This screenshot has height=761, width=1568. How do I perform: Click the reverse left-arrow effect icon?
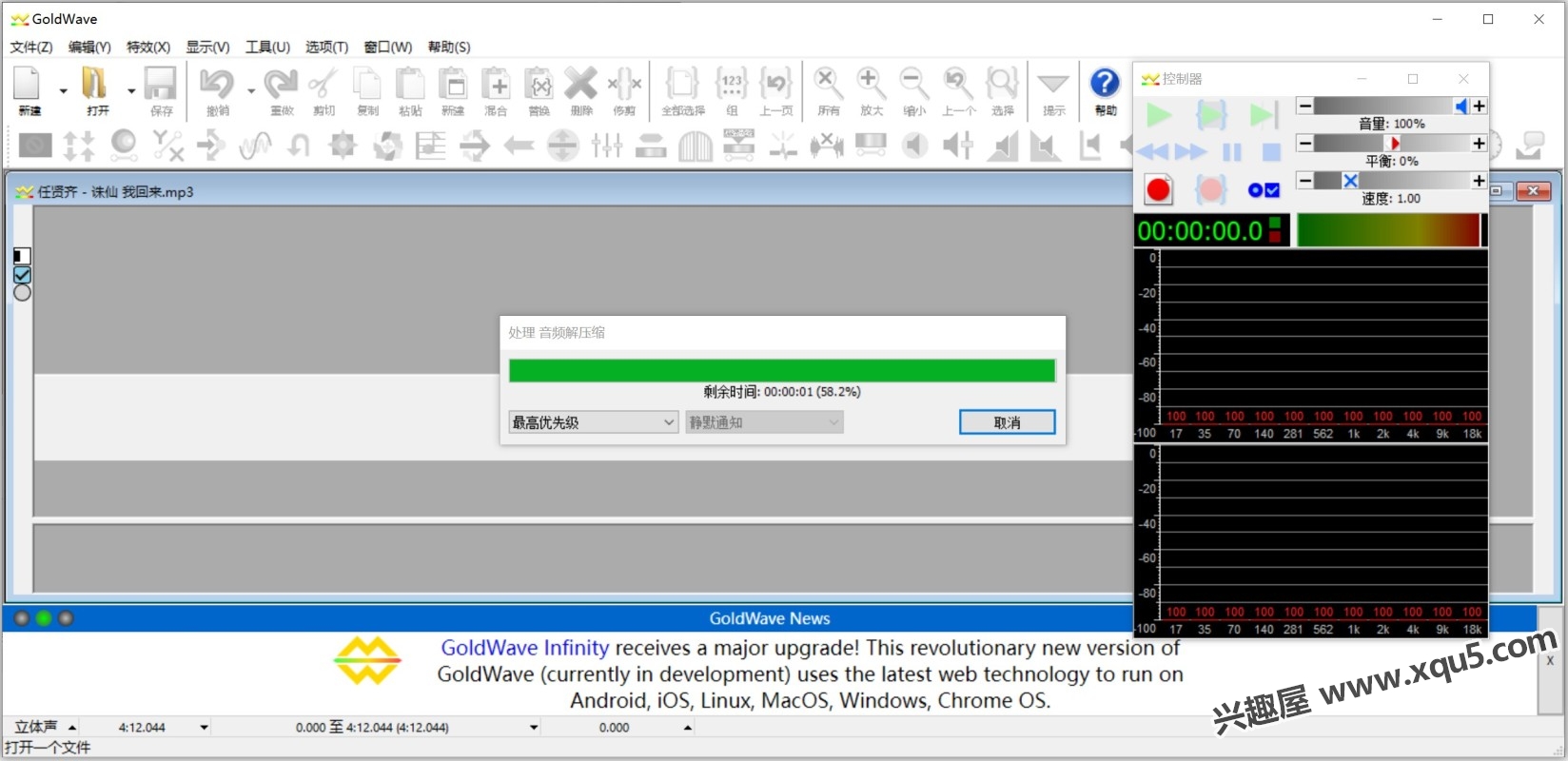click(519, 146)
